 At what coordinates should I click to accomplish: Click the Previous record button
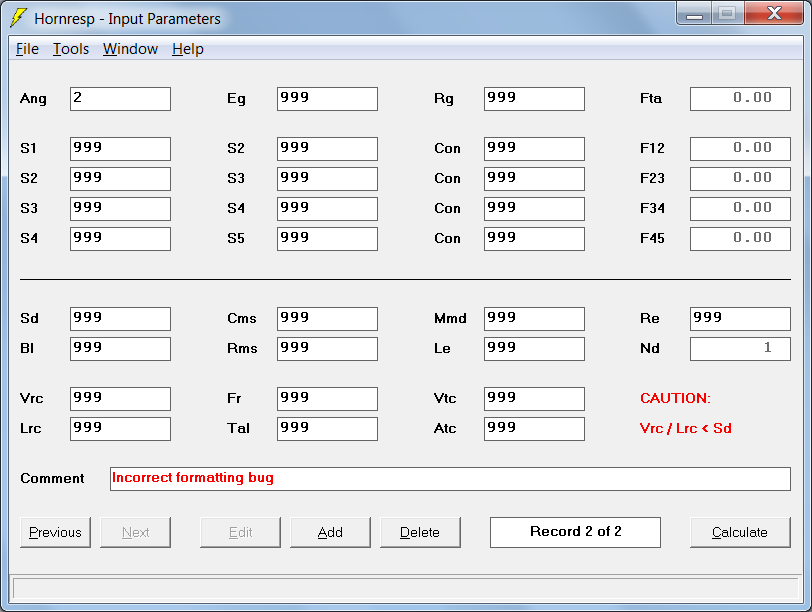tap(55, 532)
